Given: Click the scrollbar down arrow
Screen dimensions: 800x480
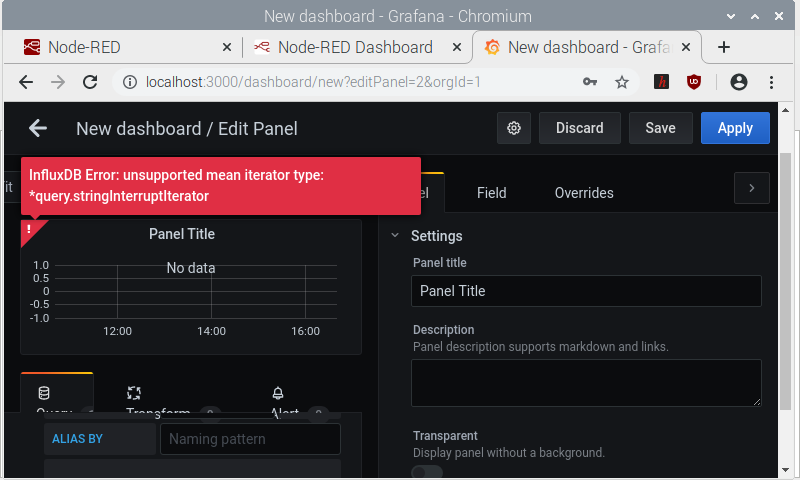Looking at the screenshot, I should tap(786, 470).
